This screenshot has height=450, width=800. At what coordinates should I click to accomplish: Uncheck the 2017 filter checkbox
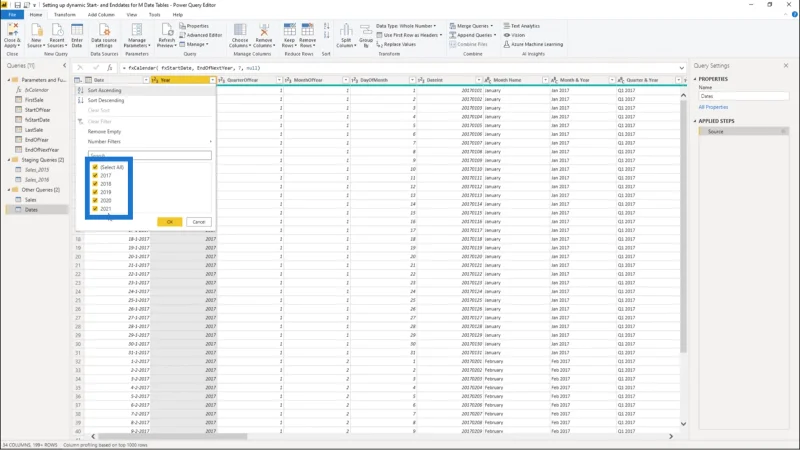[95, 175]
